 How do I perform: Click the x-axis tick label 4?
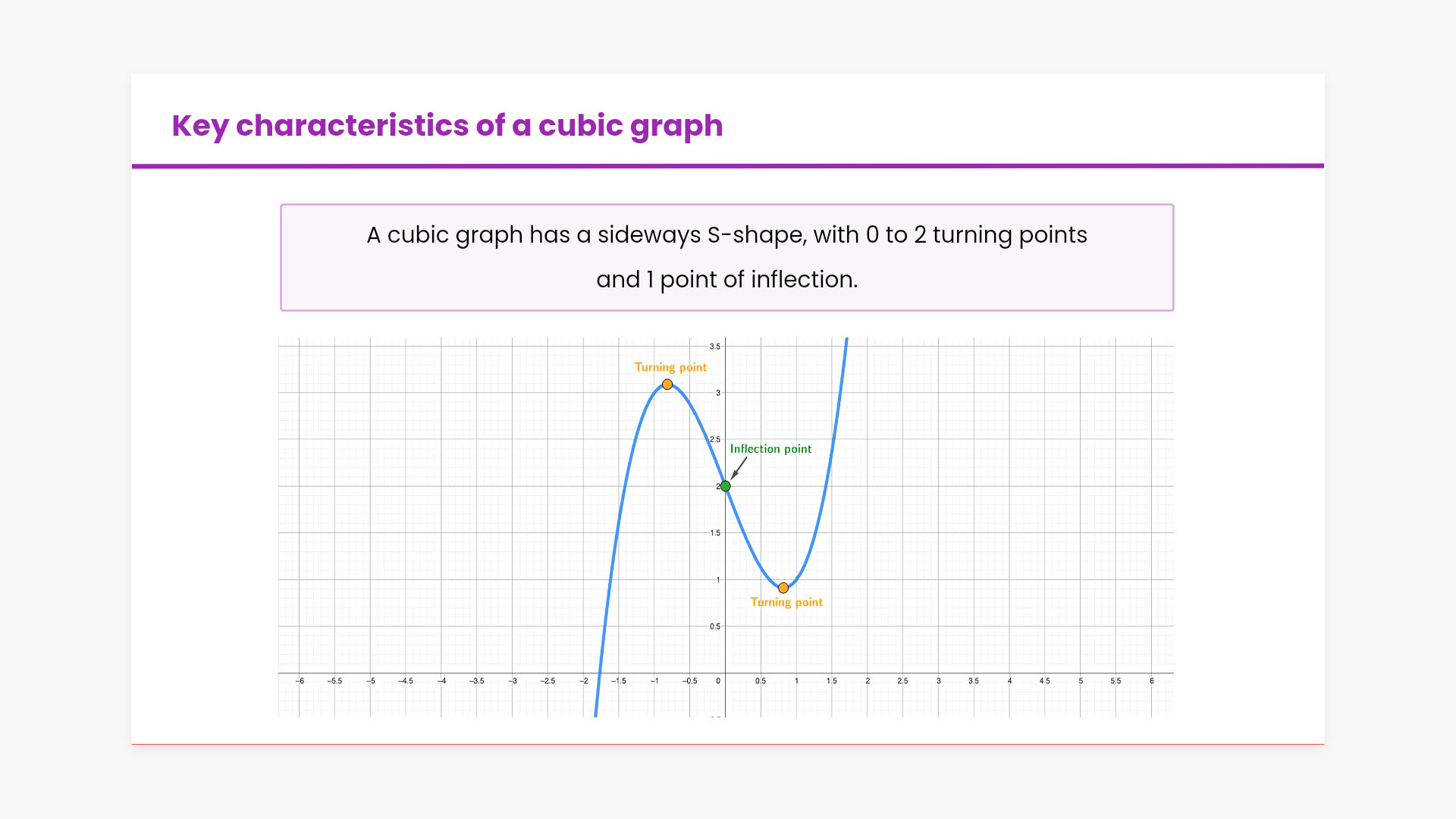click(x=1009, y=681)
